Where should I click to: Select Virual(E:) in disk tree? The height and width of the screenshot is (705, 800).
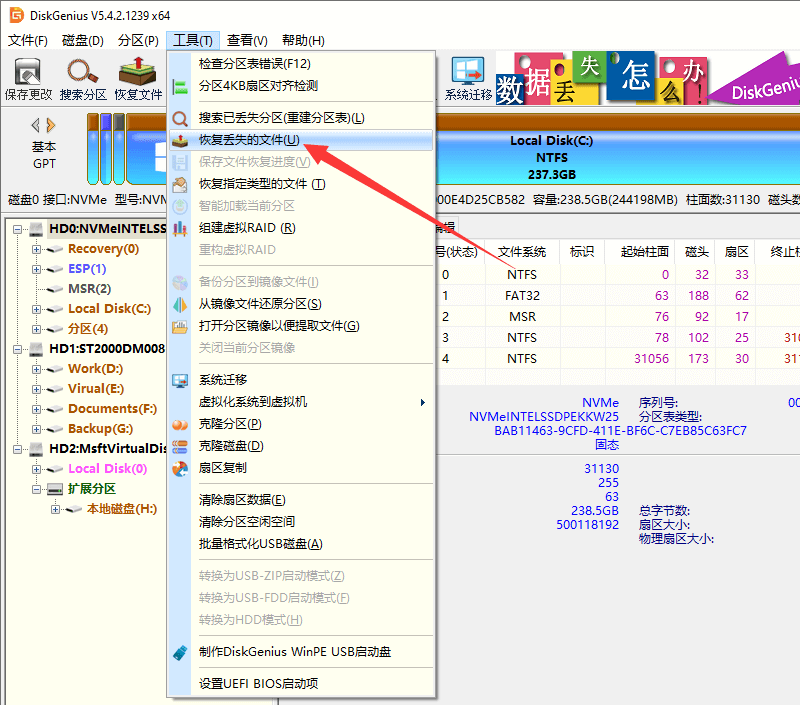click(x=96, y=389)
